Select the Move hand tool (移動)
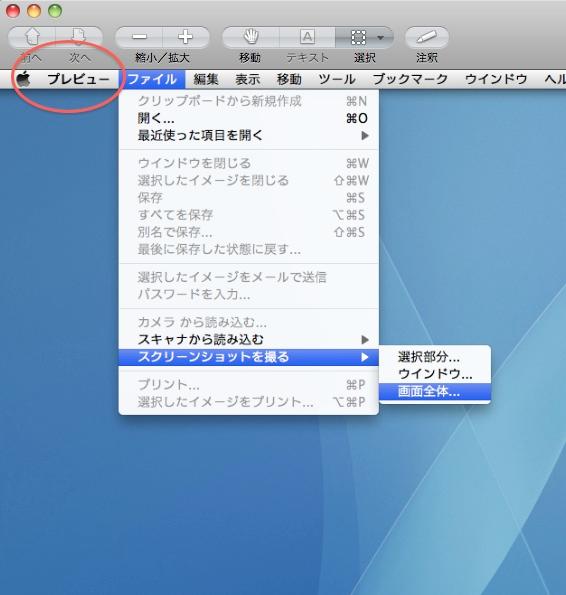566x595 pixels. (x=251, y=37)
